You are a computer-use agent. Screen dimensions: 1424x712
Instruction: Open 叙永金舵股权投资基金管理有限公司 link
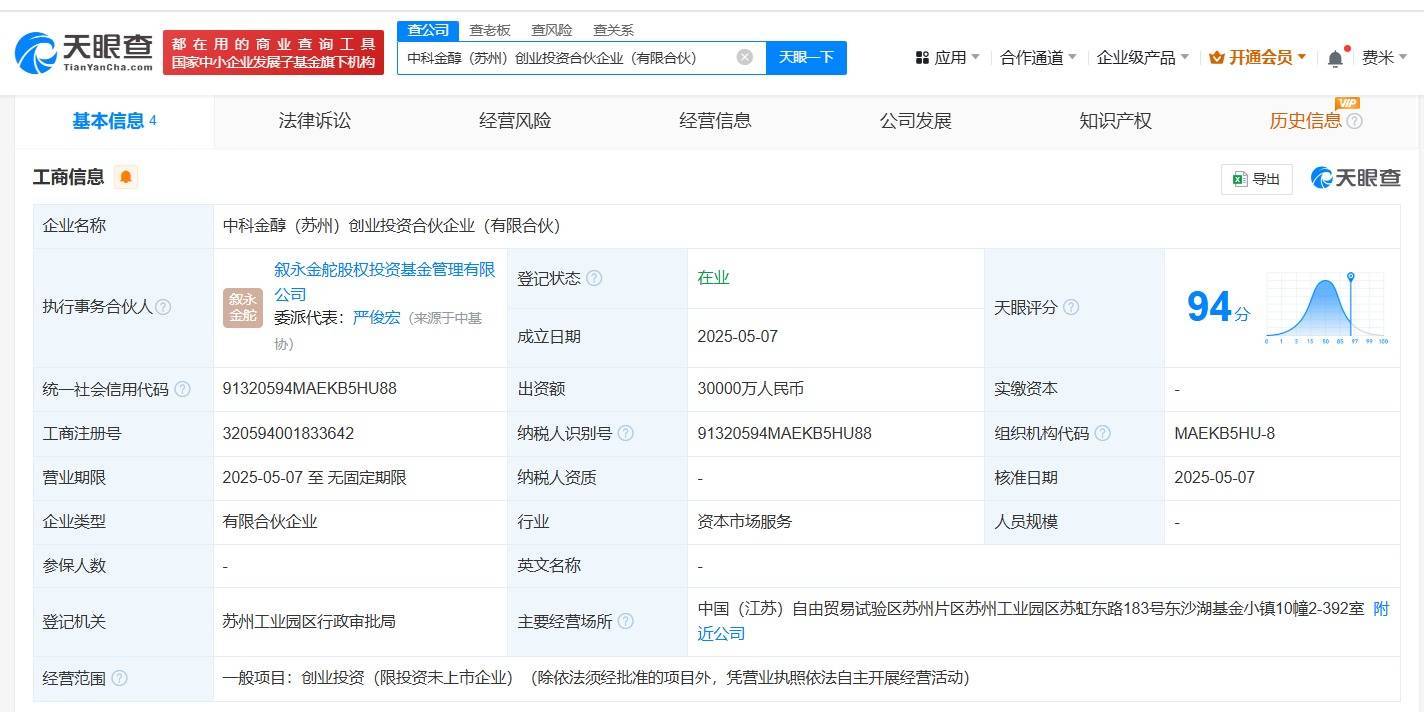[x=385, y=282]
